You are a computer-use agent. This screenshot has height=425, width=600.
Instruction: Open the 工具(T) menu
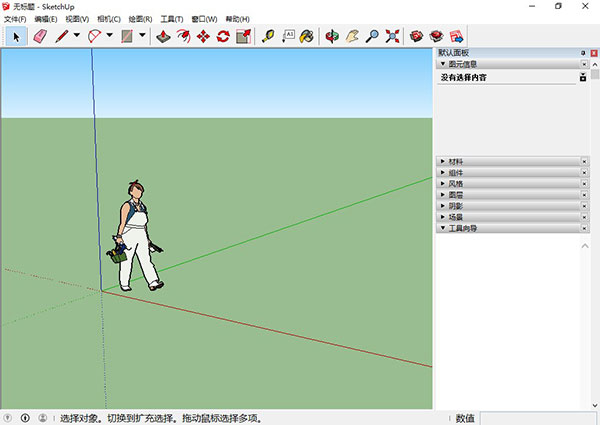point(172,19)
